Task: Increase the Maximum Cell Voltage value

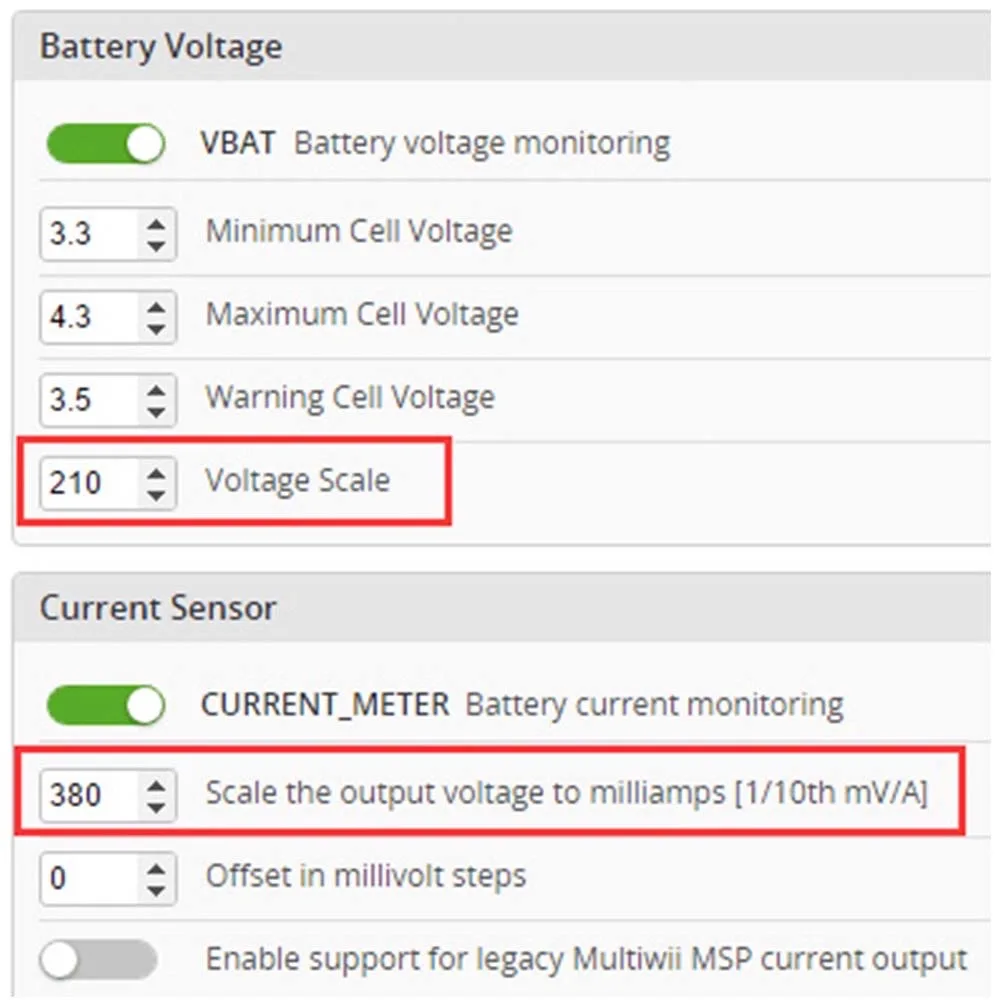Action: tap(155, 306)
